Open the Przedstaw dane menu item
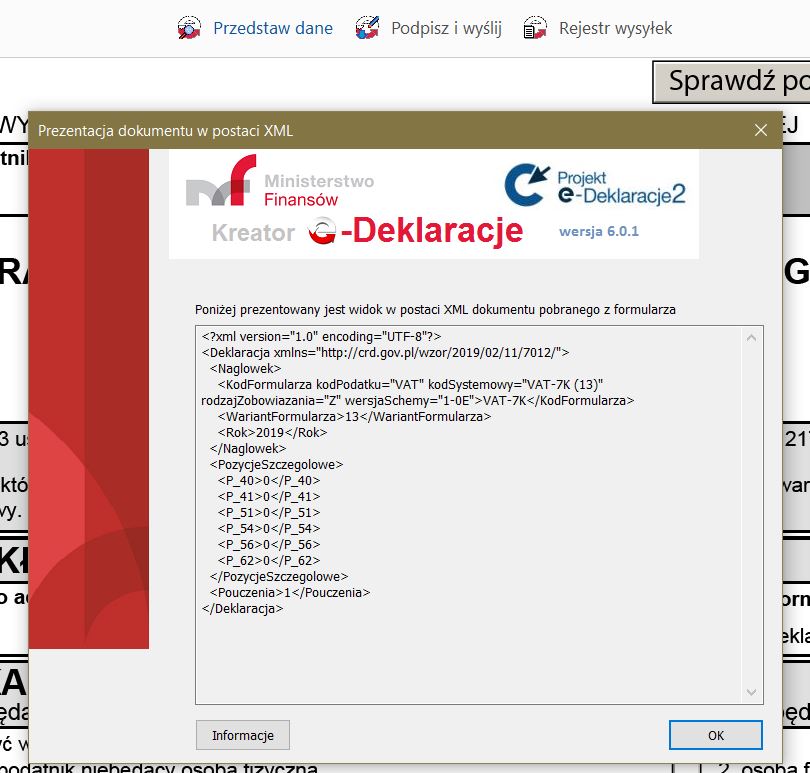The height and width of the screenshot is (773, 810). (x=272, y=28)
